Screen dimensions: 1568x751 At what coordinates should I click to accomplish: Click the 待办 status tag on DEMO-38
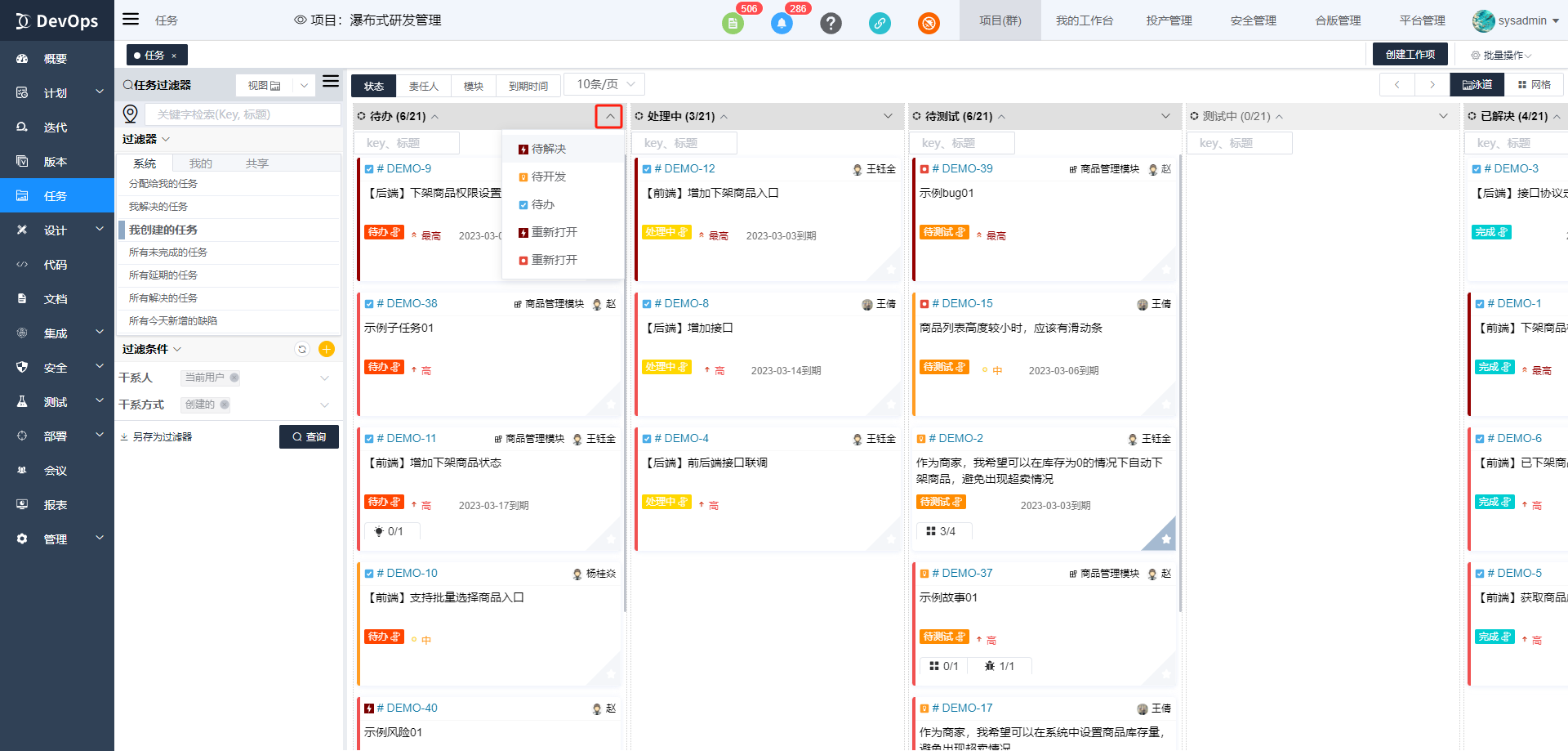pyautogui.click(x=384, y=367)
